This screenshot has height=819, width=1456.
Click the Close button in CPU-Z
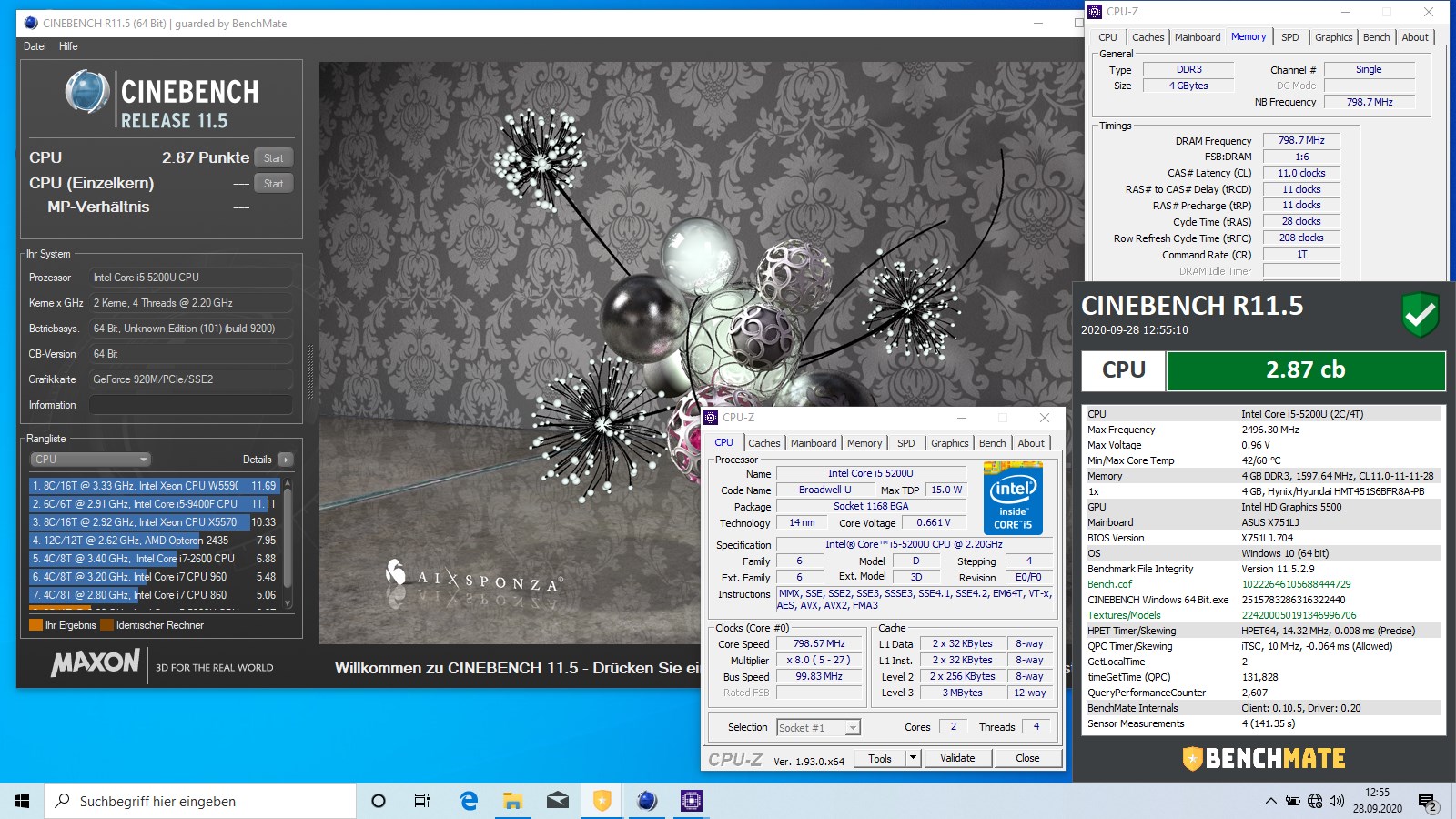[x=1027, y=758]
